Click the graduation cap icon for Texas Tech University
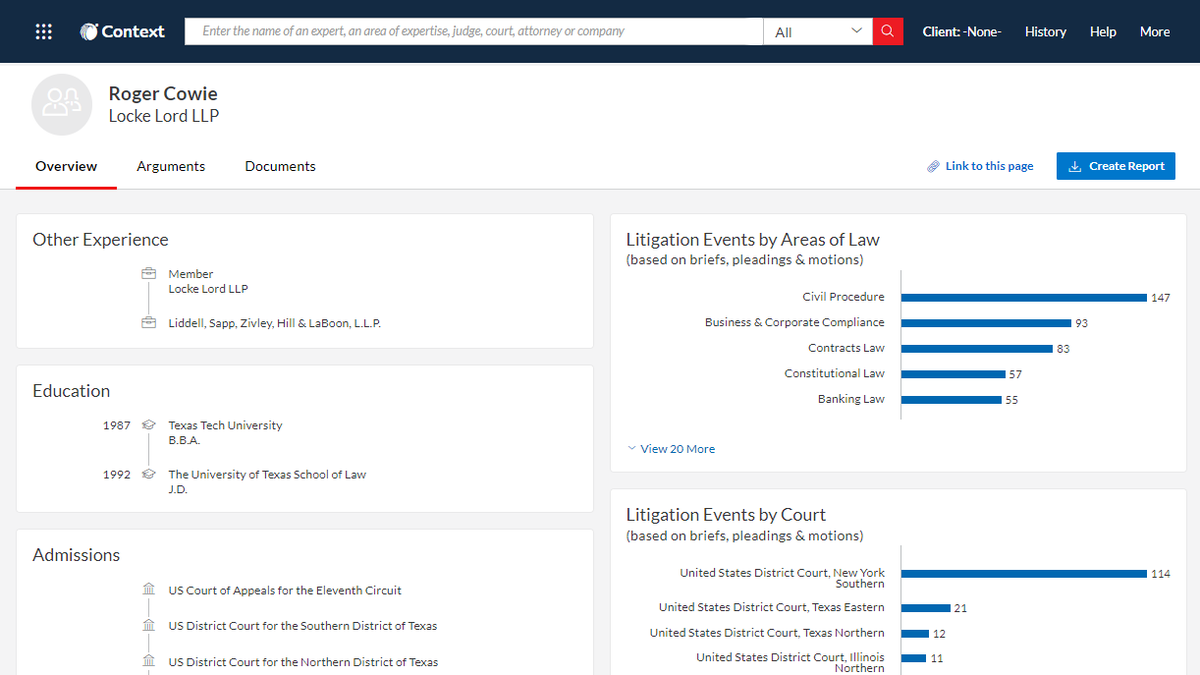Screen dimensions: 1200x675 pos(149,425)
